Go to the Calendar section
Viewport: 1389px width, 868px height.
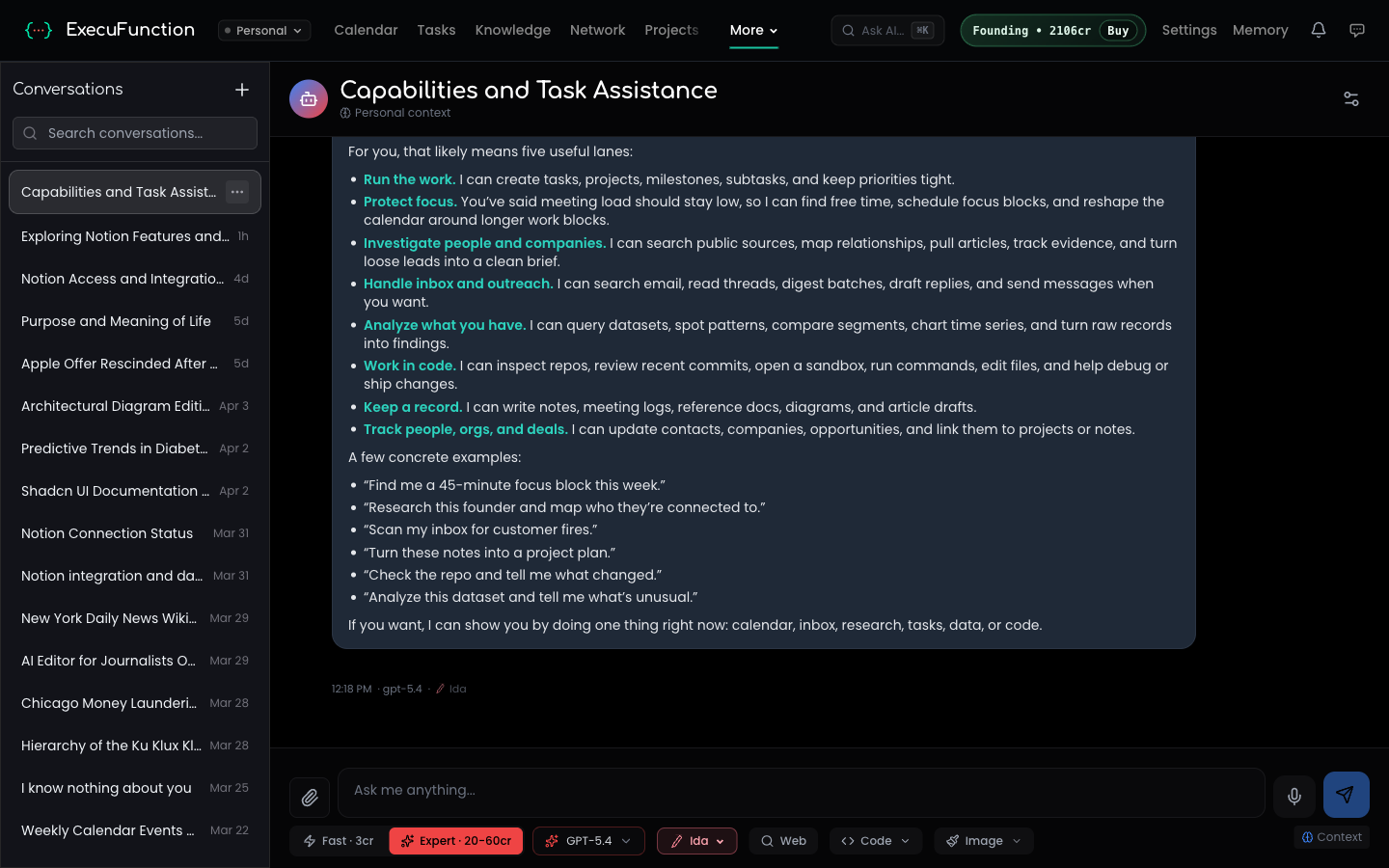coord(366,30)
